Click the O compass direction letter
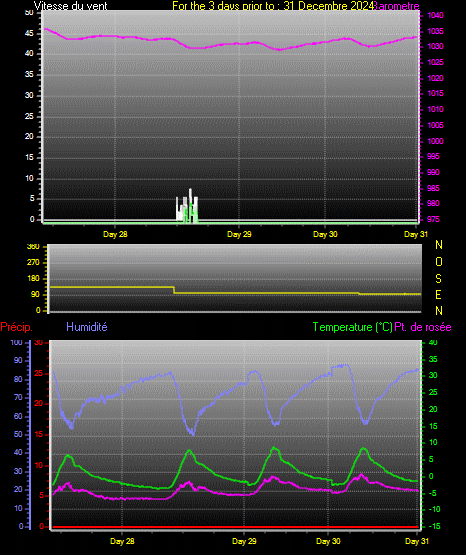466x555 pixels. (x=439, y=262)
